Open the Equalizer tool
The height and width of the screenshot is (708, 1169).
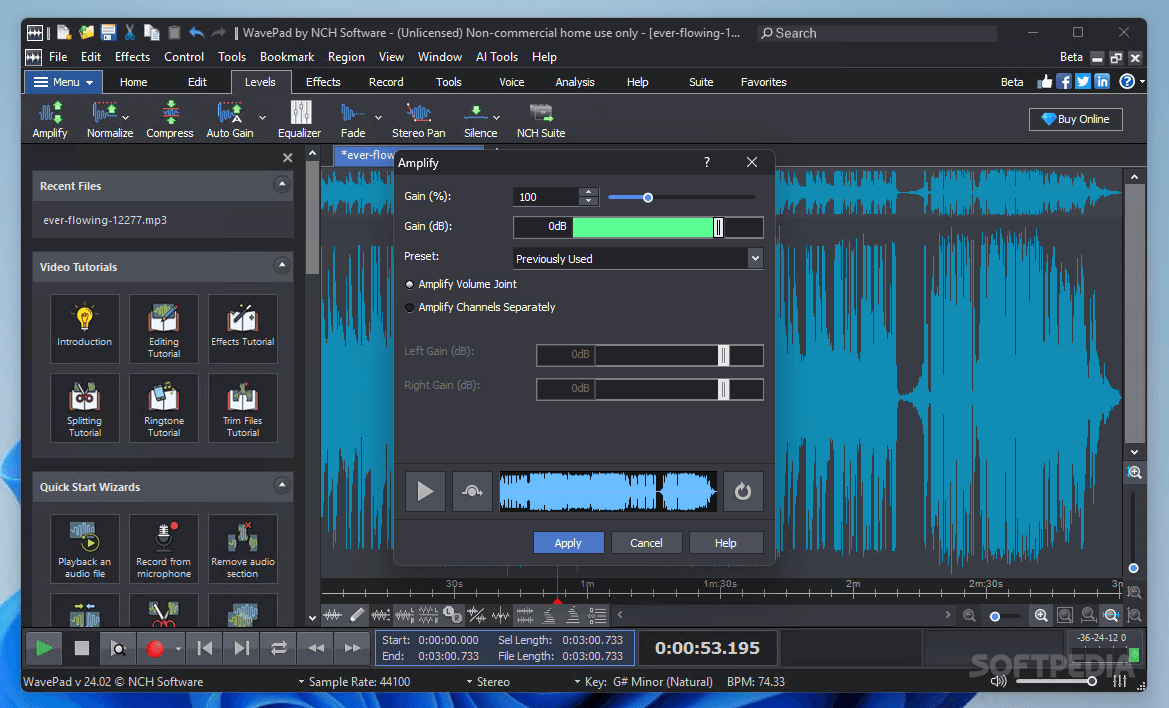pos(300,119)
